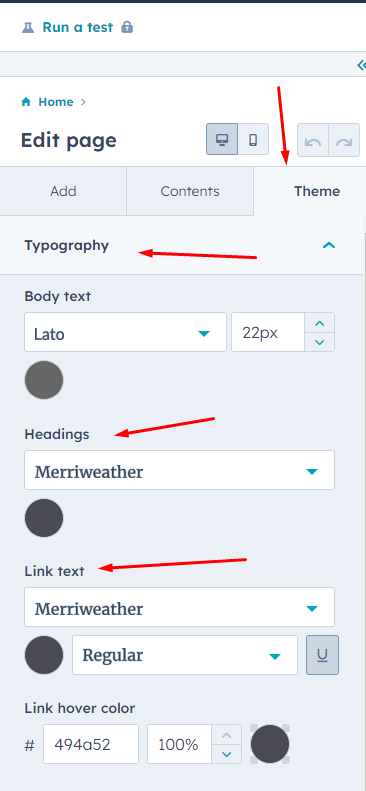366x791 pixels.
Task: Switch to the Add tab
Action: (63, 191)
